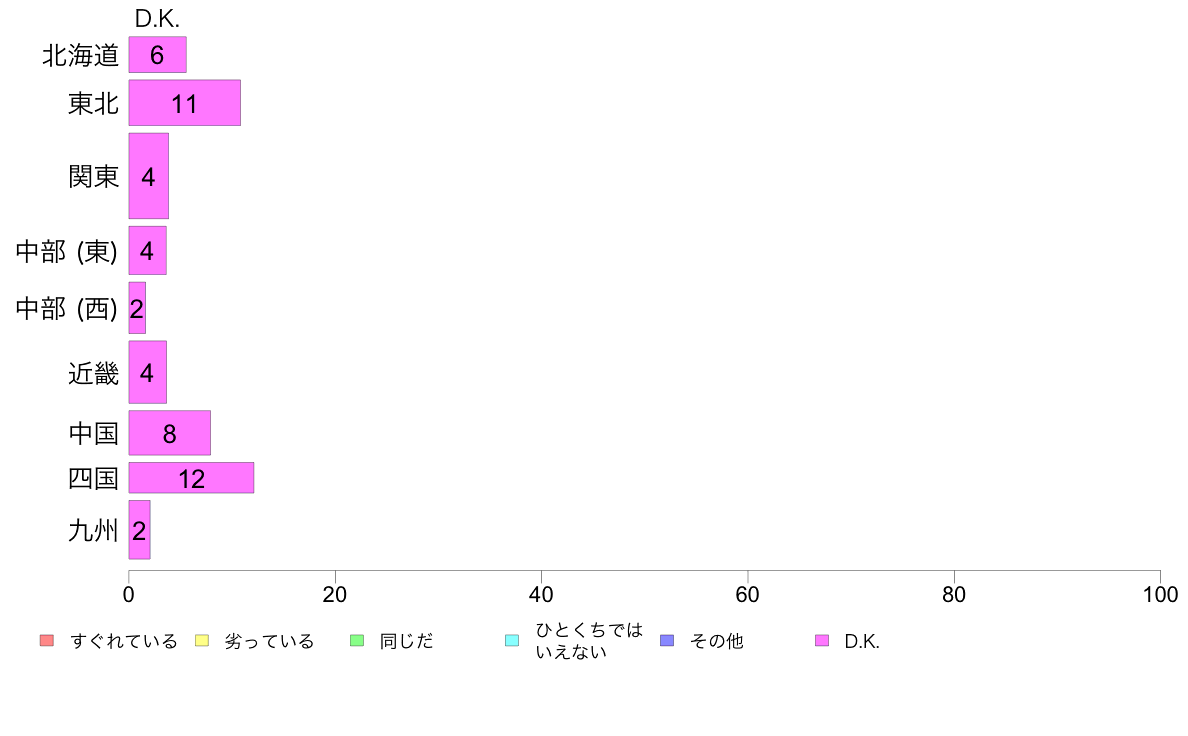1188x736 pixels.
Task: Click the 中部 (東) row label
Action: [x=67, y=251]
